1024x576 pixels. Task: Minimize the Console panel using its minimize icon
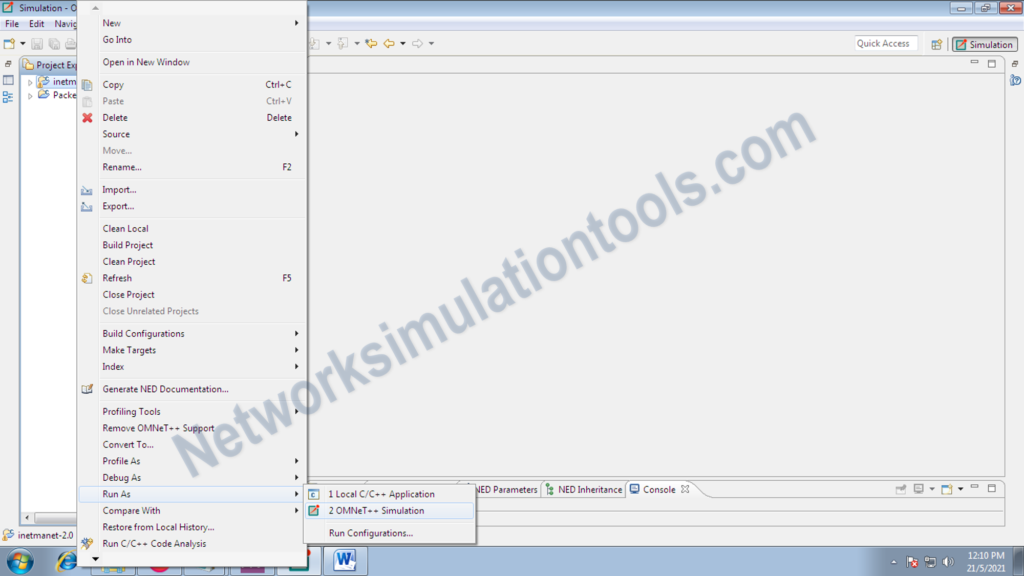pos(975,489)
